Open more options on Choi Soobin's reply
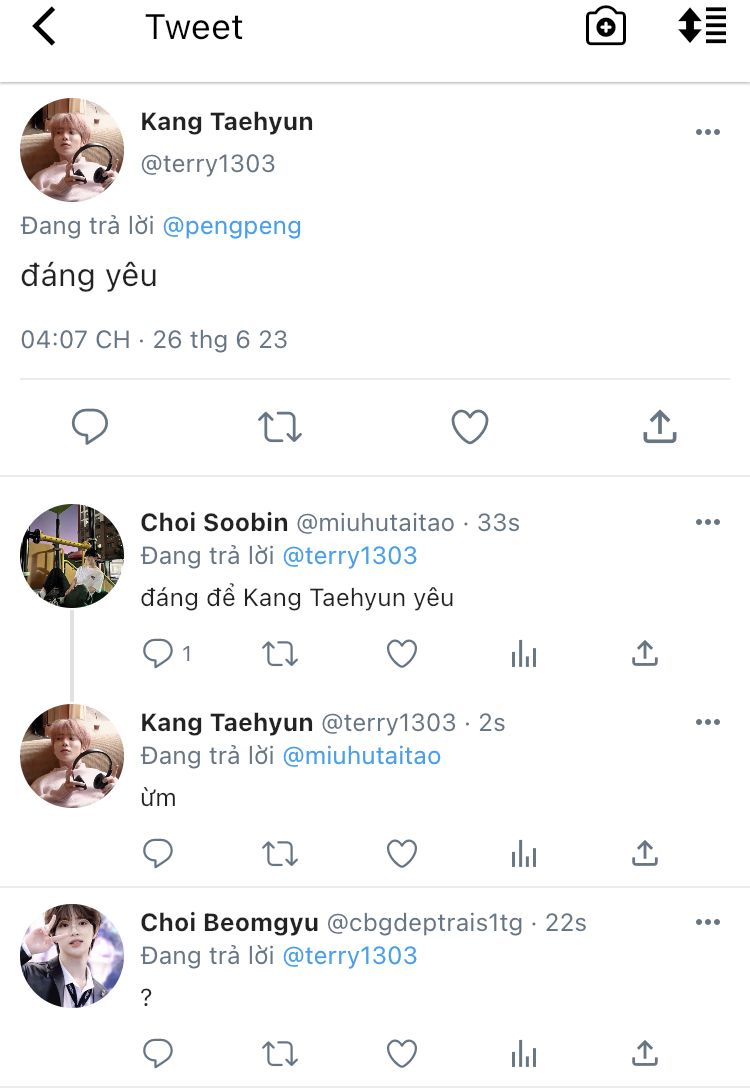The image size is (750, 1089). (707, 522)
